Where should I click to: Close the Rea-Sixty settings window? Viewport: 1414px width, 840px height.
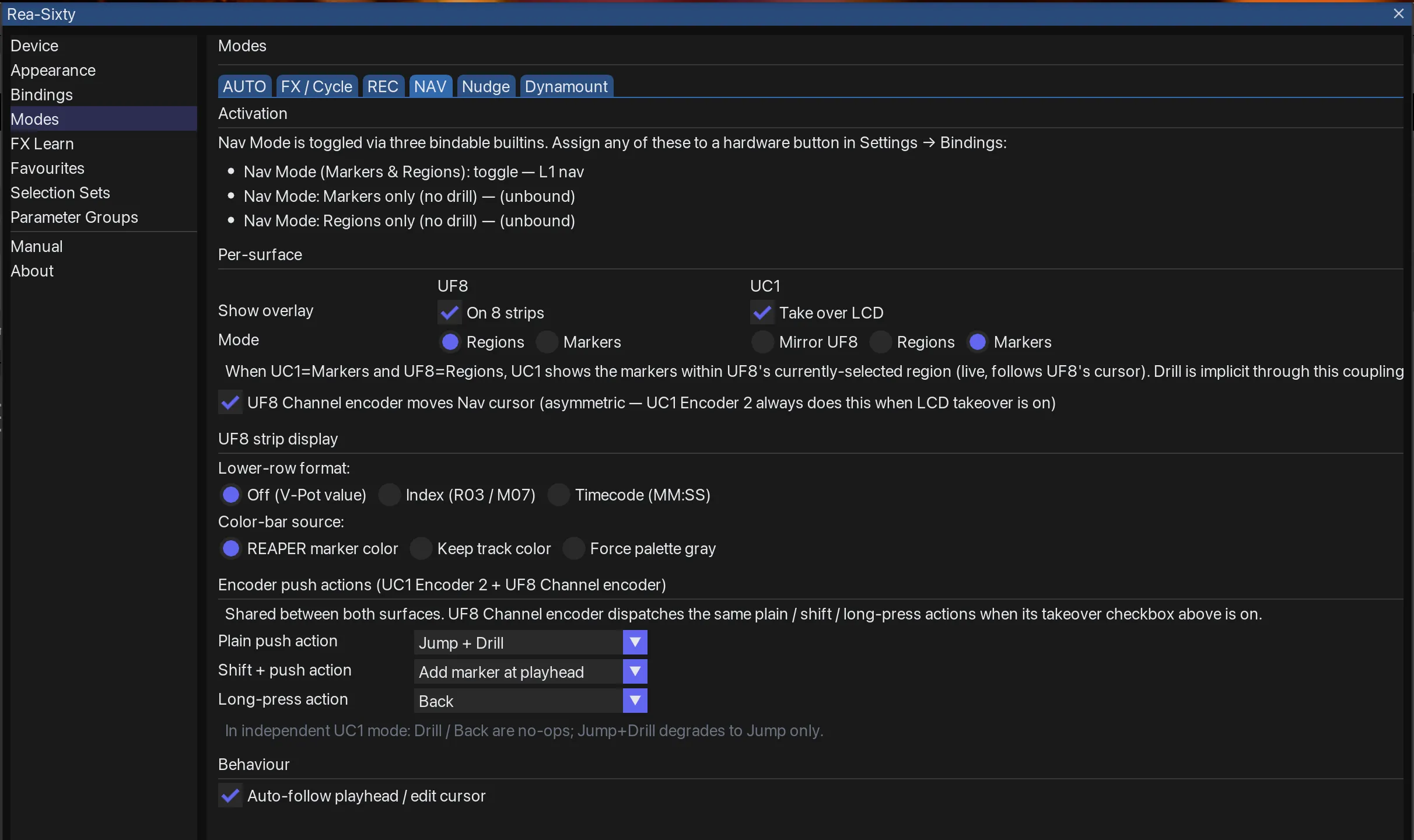tap(1398, 13)
